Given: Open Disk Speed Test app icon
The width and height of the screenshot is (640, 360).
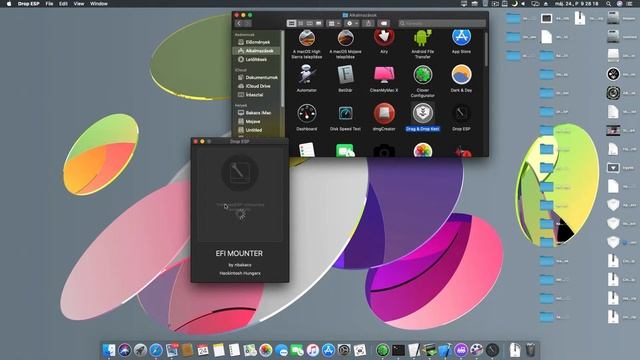Looking at the screenshot, I should (x=345, y=113).
